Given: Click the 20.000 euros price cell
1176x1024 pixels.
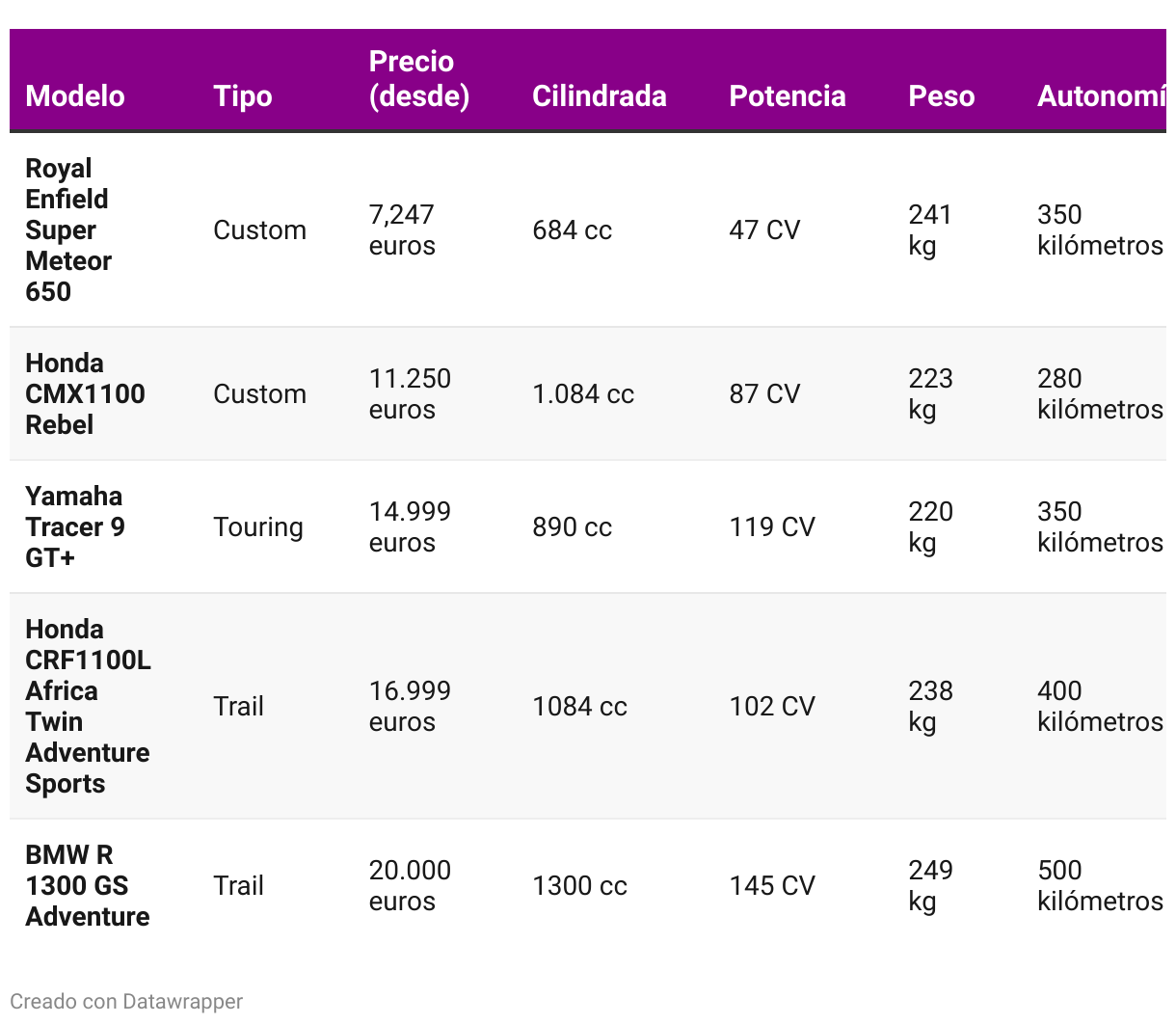Looking at the screenshot, I should pos(410,885).
